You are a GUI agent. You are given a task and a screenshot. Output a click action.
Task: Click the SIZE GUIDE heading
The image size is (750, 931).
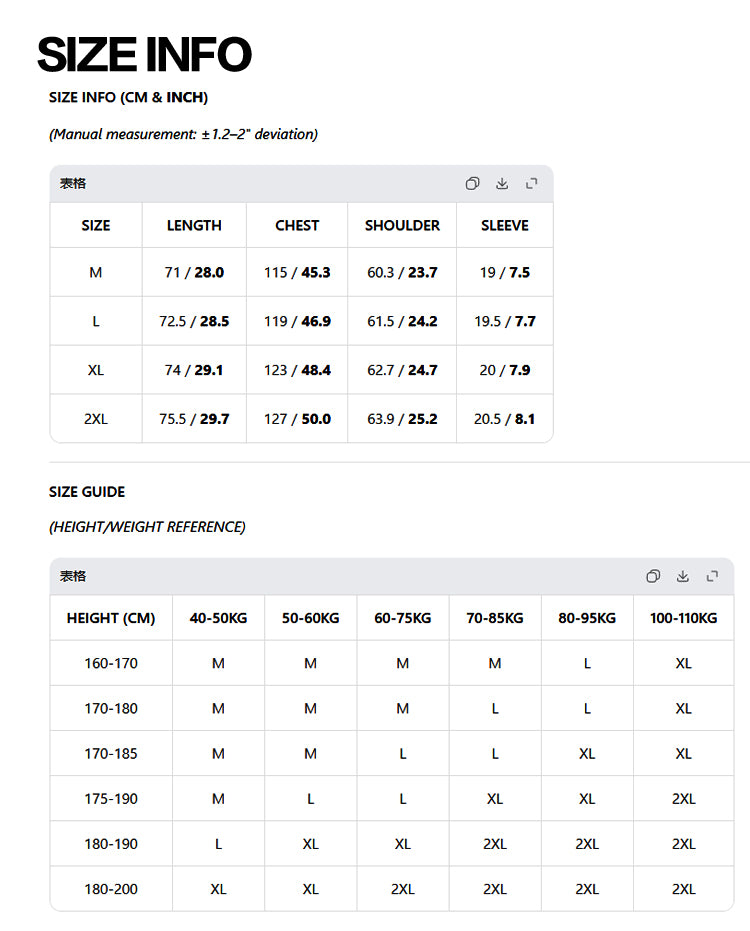tap(87, 492)
